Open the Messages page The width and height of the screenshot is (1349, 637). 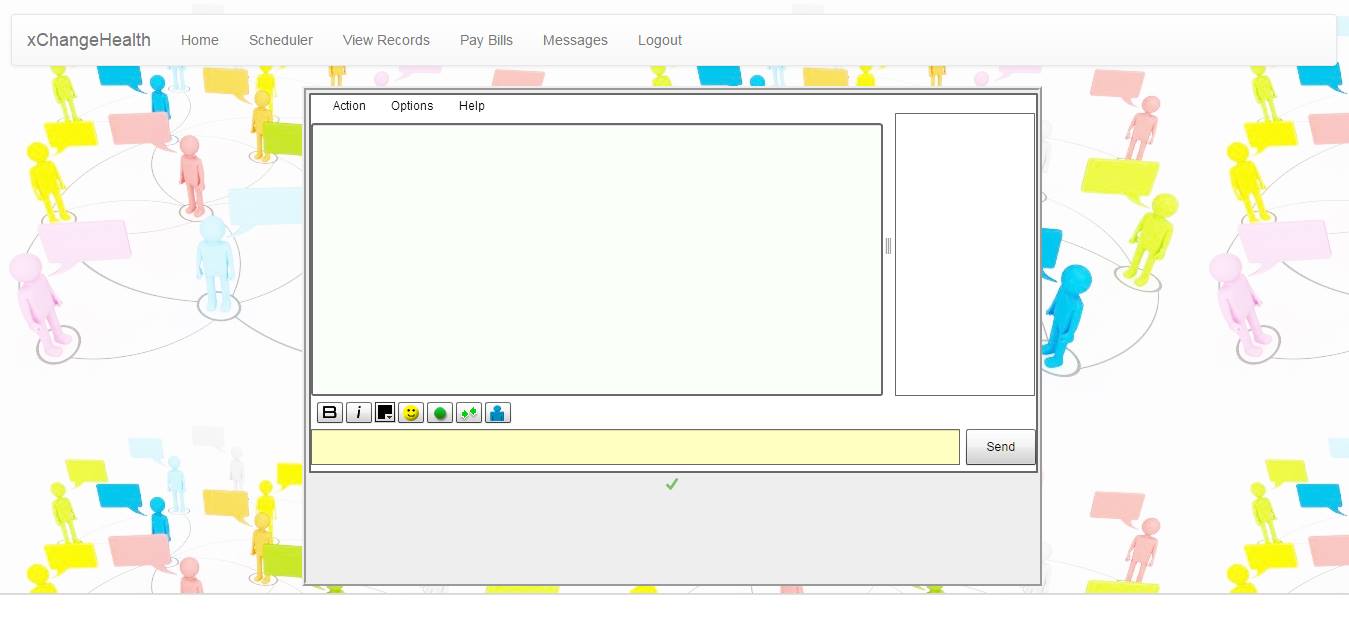(x=575, y=40)
